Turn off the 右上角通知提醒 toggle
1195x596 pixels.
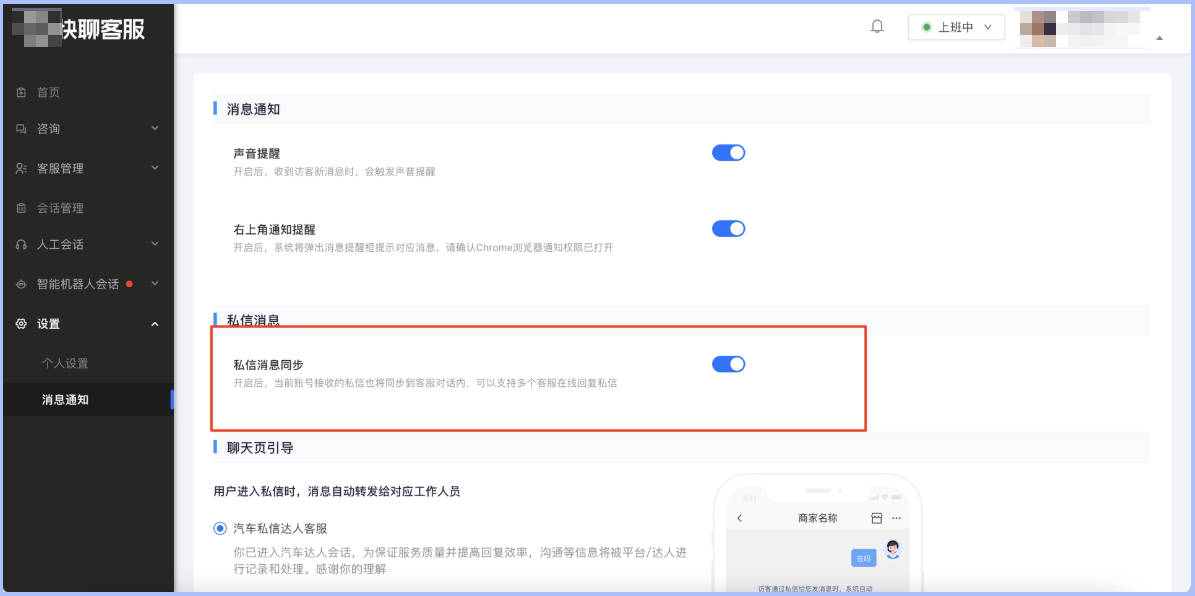tap(728, 228)
